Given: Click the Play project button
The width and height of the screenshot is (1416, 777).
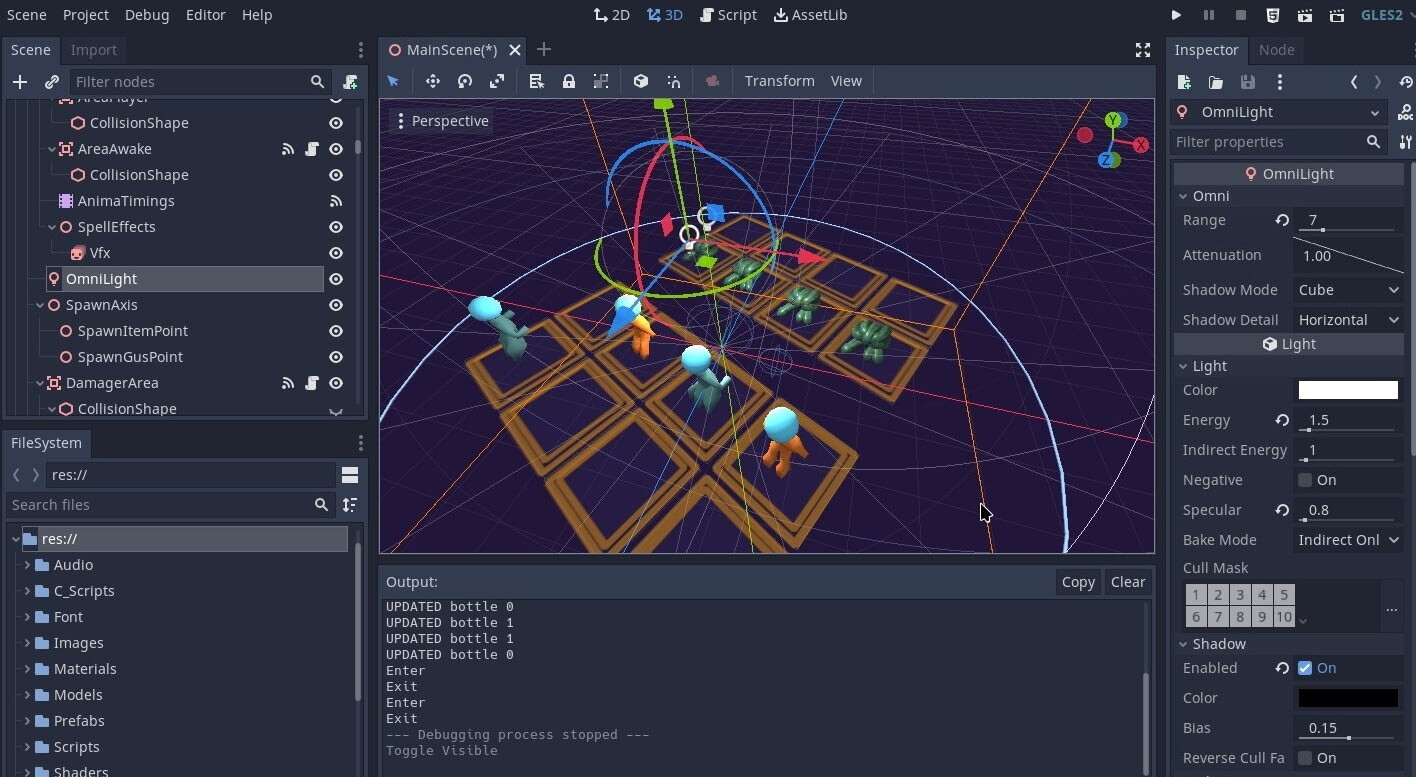Looking at the screenshot, I should tap(1176, 15).
